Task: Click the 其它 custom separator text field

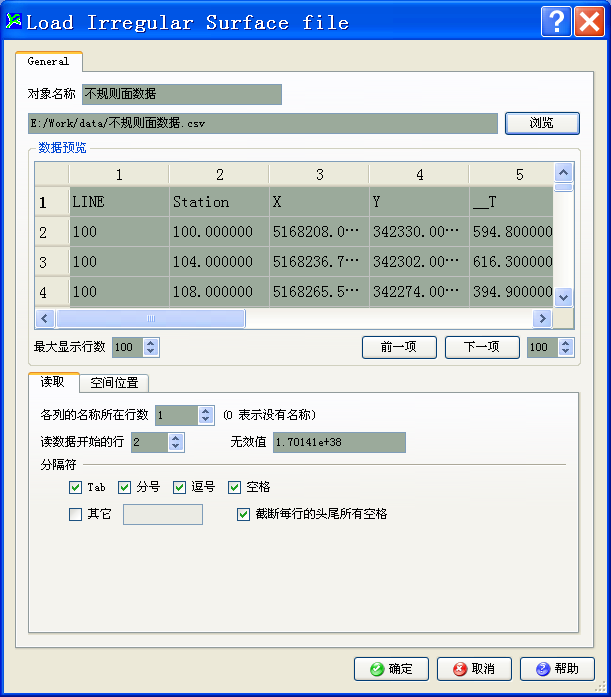Action: [x=163, y=514]
